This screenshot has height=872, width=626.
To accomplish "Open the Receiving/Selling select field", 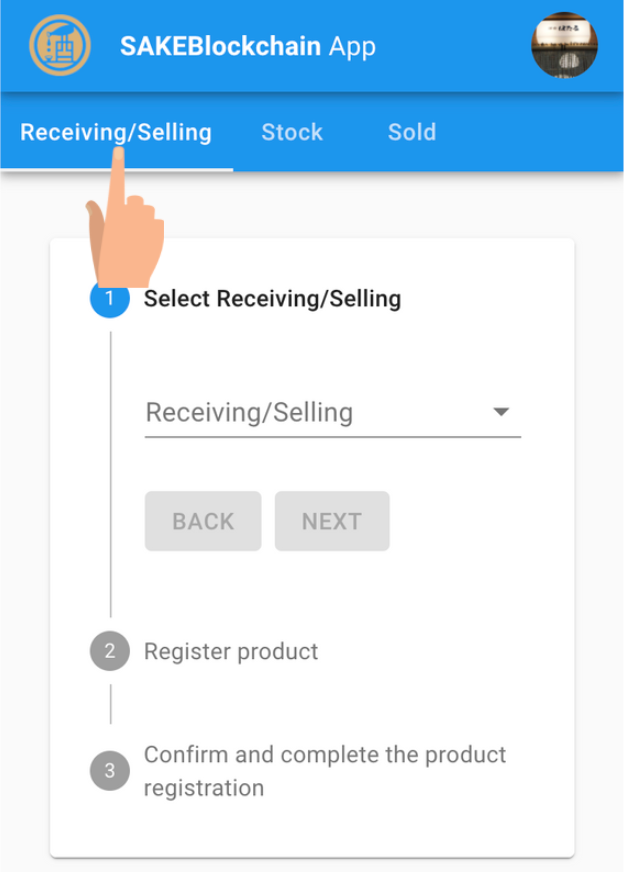I will [x=320, y=412].
